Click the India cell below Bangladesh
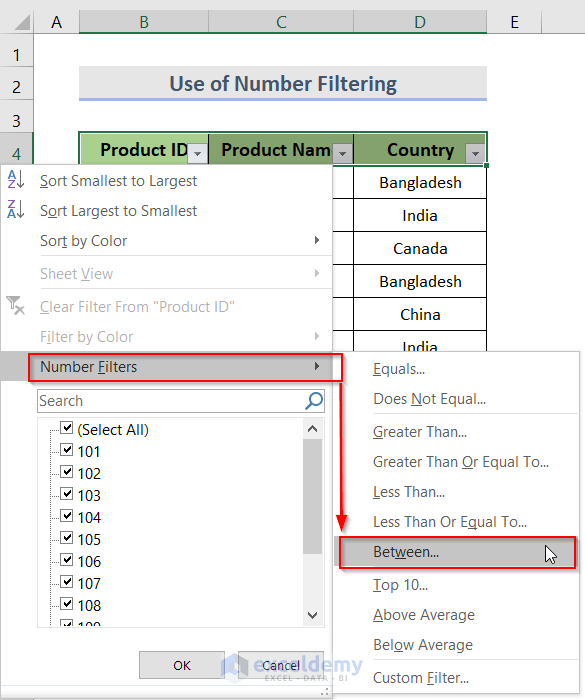Image resolution: width=585 pixels, height=700 pixels. click(x=420, y=215)
